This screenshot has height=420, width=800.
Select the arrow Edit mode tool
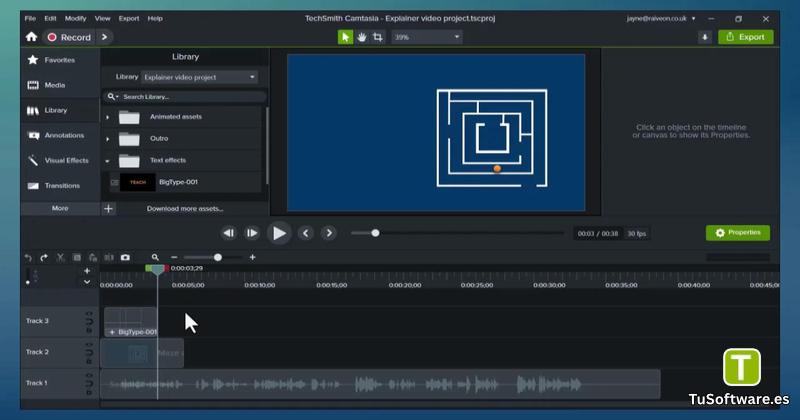tap(345, 37)
